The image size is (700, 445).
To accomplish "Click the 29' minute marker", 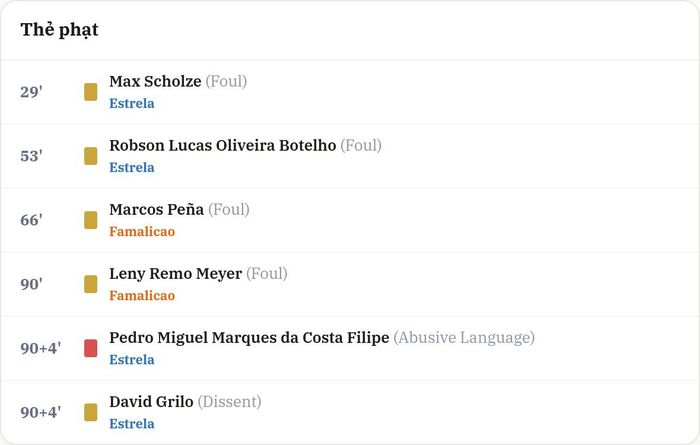I will pyautogui.click(x=31, y=92).
